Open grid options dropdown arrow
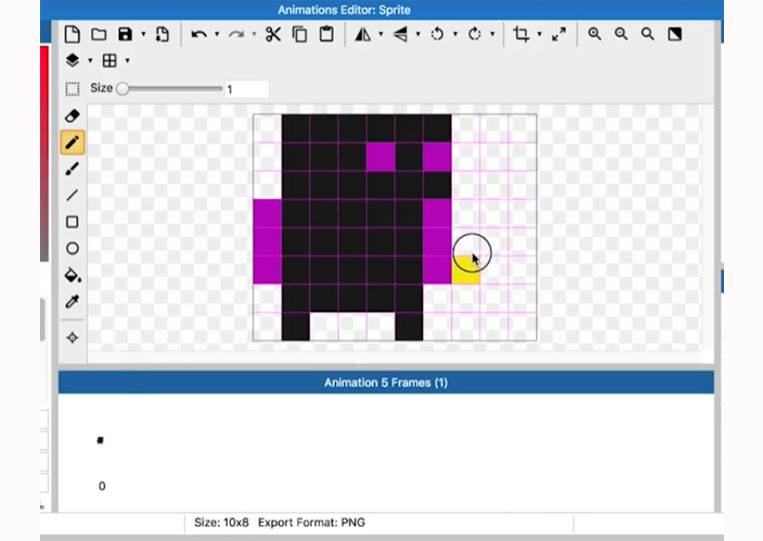 (x=127, y=60)
